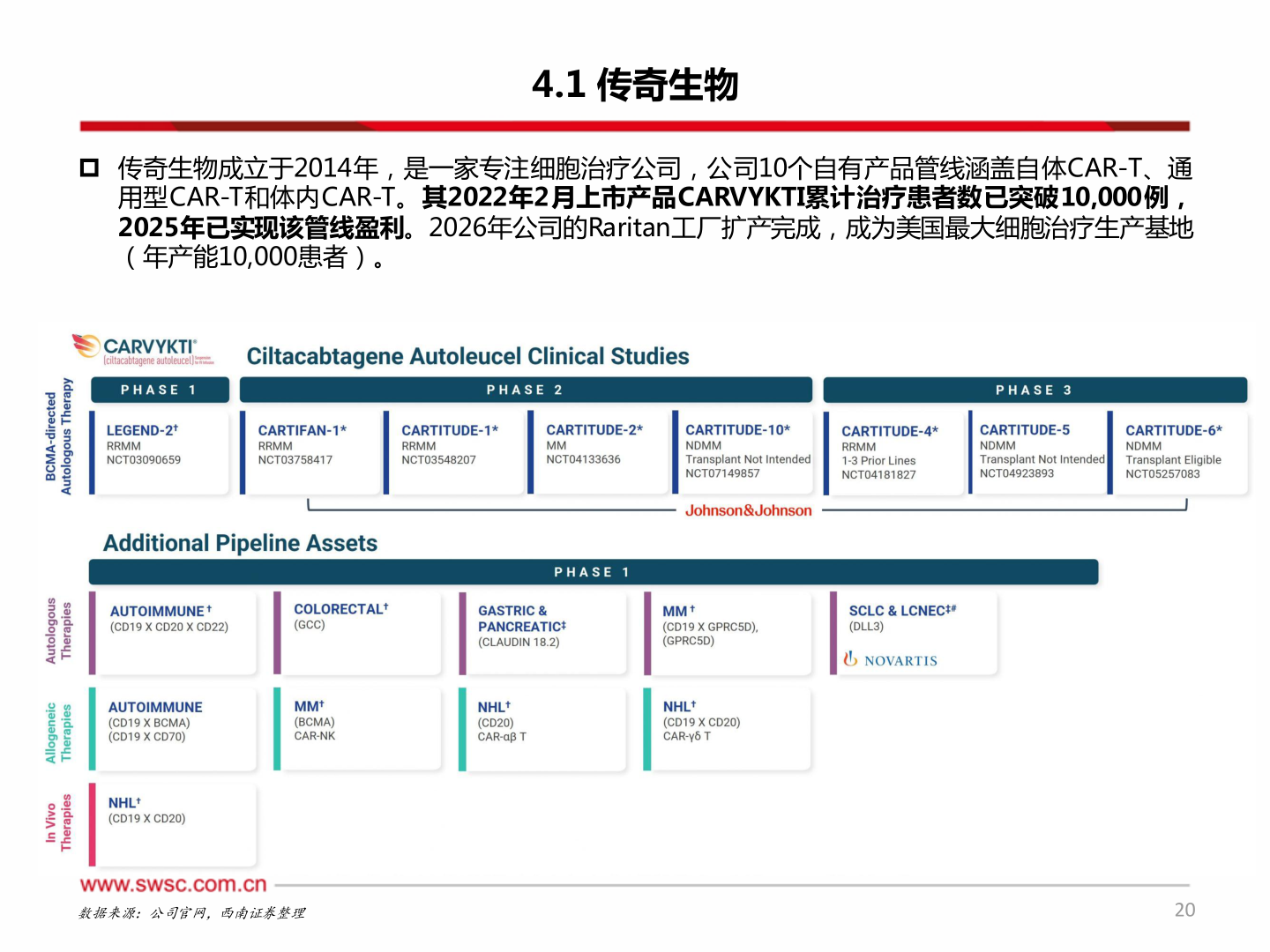This screenshot has height=952, width=1270.
Task: Click the allogeneic AUTOIMMUNE (CD19 X BCMA) card title
Action: click(x=155, y=707)
